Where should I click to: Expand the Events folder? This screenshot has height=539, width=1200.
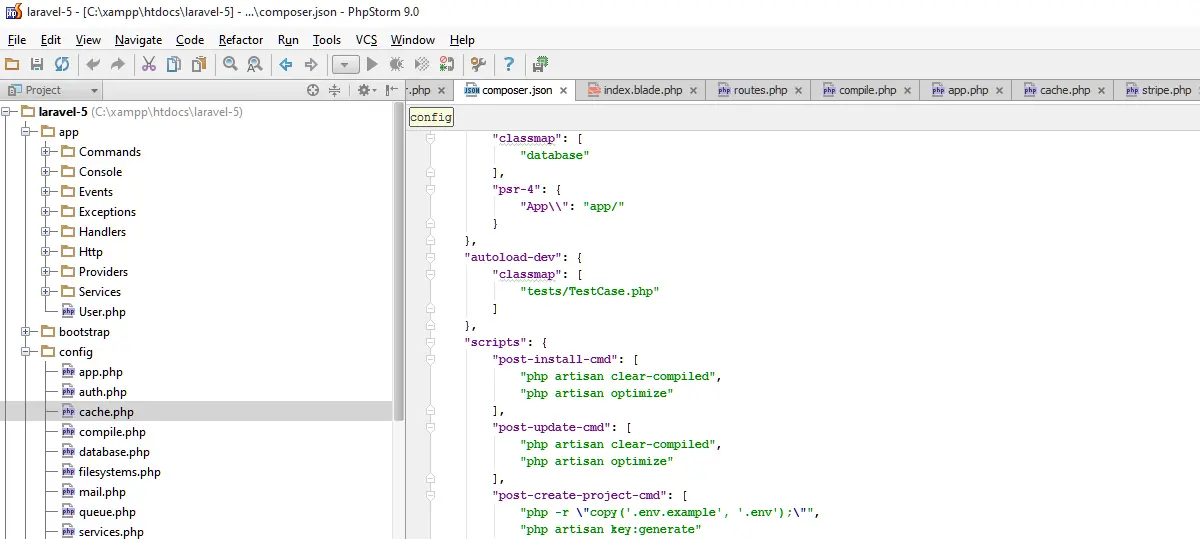click(46, 192)
